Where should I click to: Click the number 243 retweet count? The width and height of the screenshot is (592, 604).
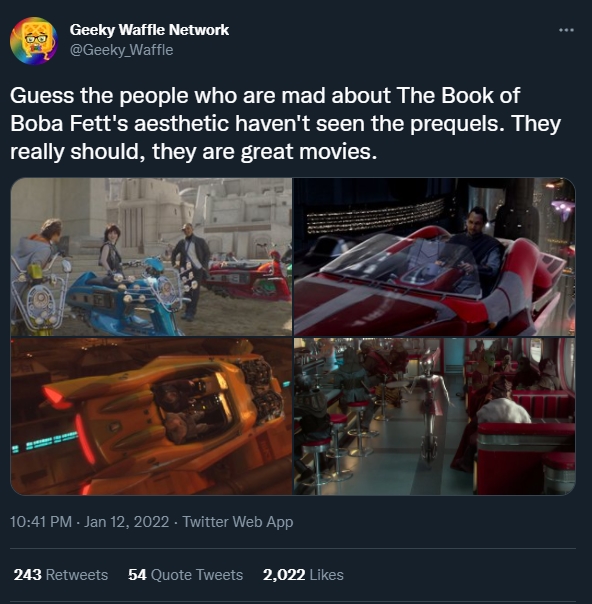point(28,575)
